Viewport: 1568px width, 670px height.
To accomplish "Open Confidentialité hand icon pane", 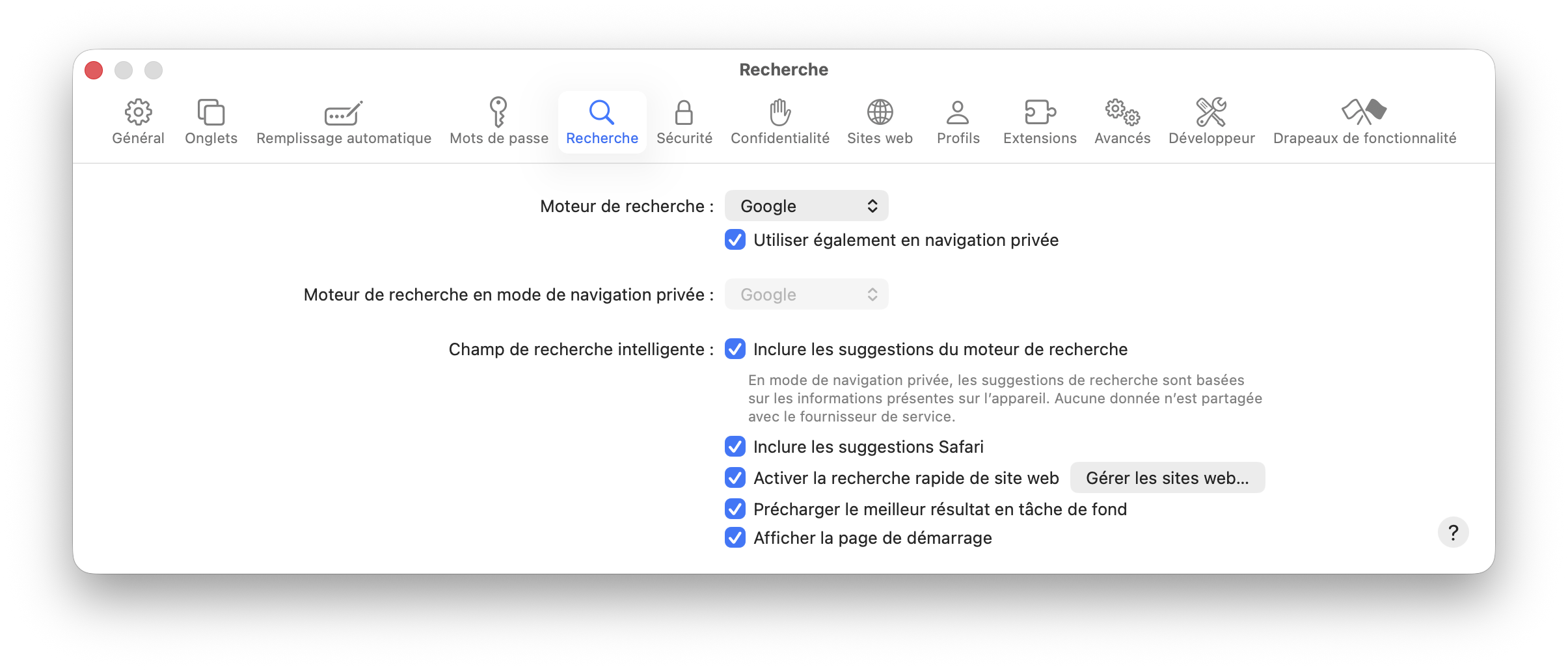I will 779,113.
